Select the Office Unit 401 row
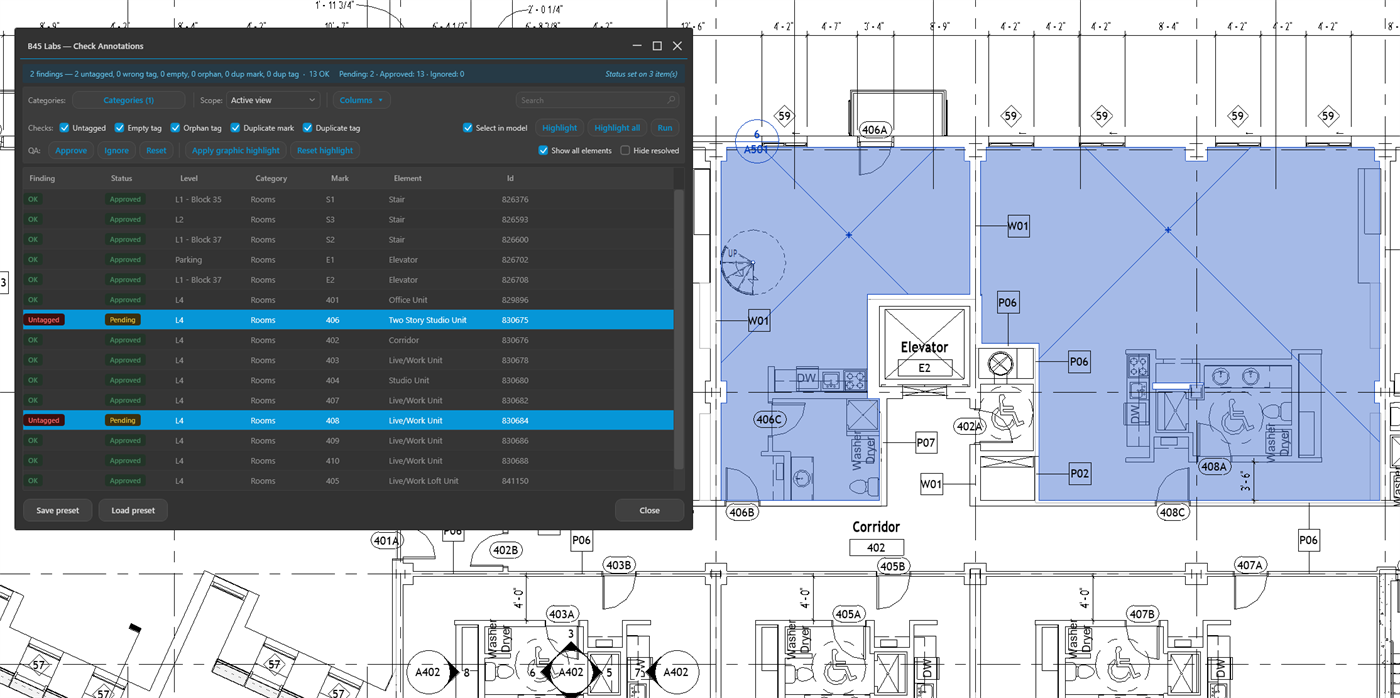 click(x=348, y=300)
